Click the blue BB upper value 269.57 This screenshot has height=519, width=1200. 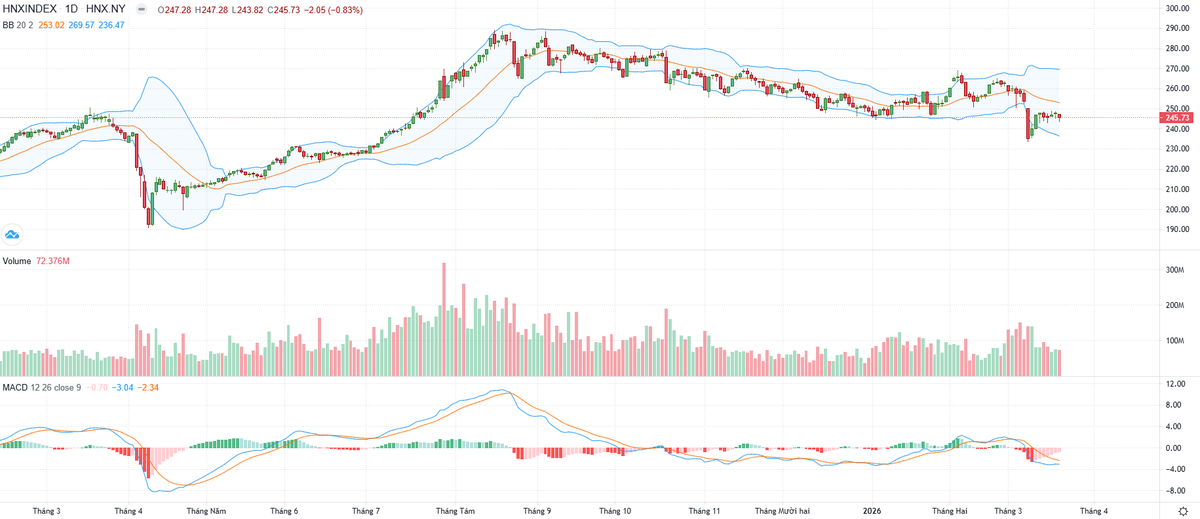point(83,24)
